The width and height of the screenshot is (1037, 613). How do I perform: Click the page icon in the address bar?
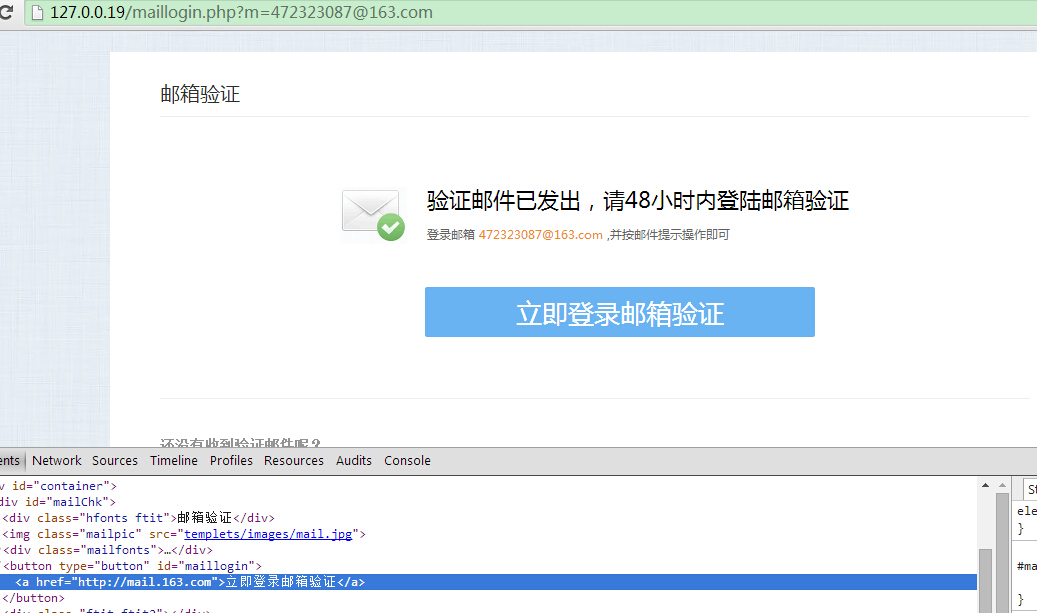pyautogui.click(x=39, y=12)
